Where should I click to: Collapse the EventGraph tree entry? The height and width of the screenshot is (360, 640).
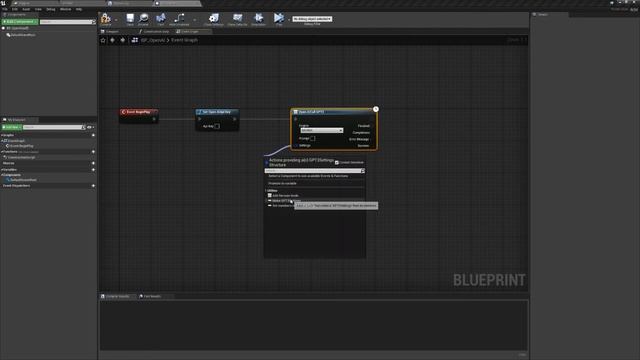tap(2, 141)
